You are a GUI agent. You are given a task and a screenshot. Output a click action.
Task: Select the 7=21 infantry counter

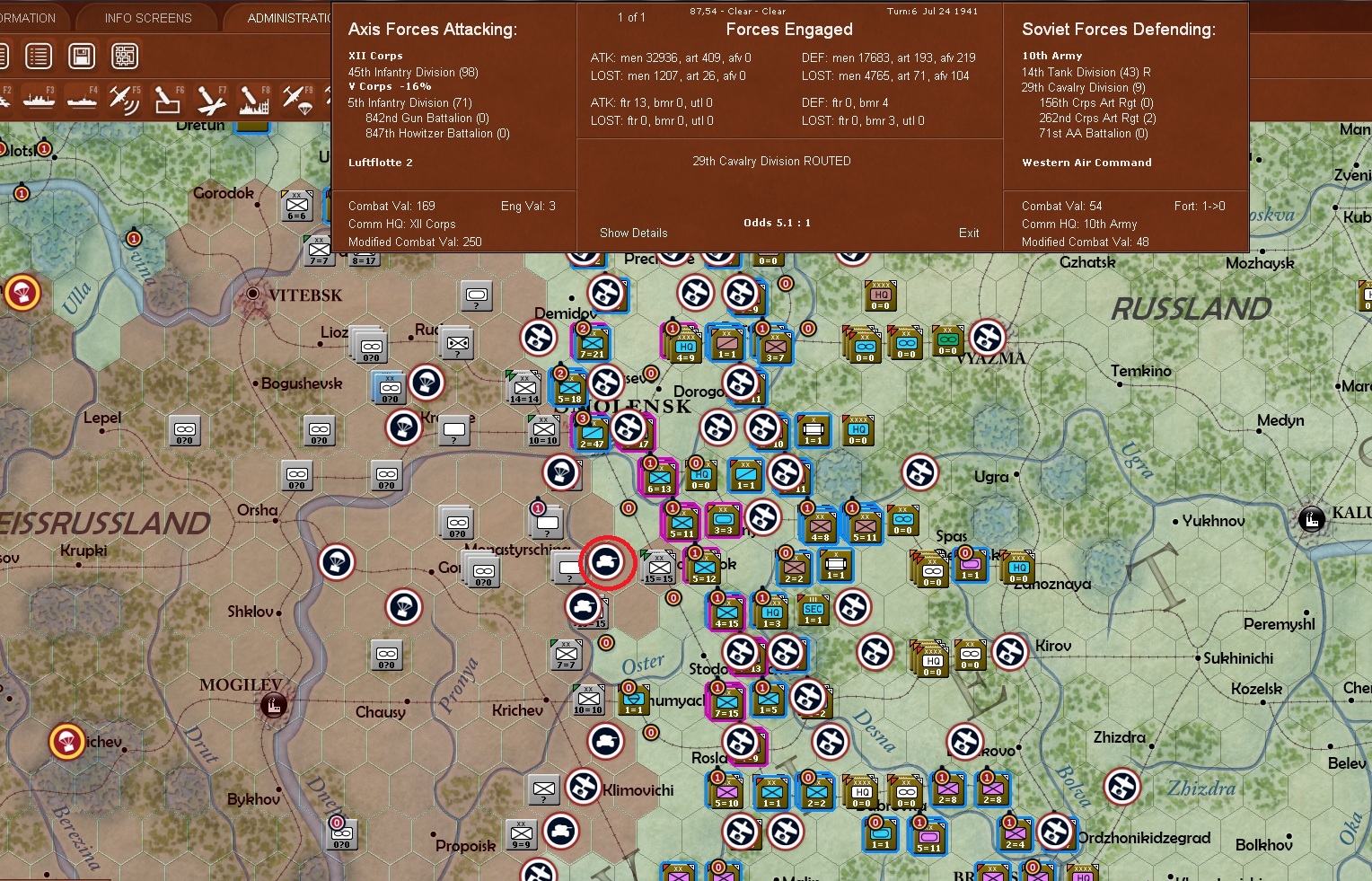pos(592,342)
